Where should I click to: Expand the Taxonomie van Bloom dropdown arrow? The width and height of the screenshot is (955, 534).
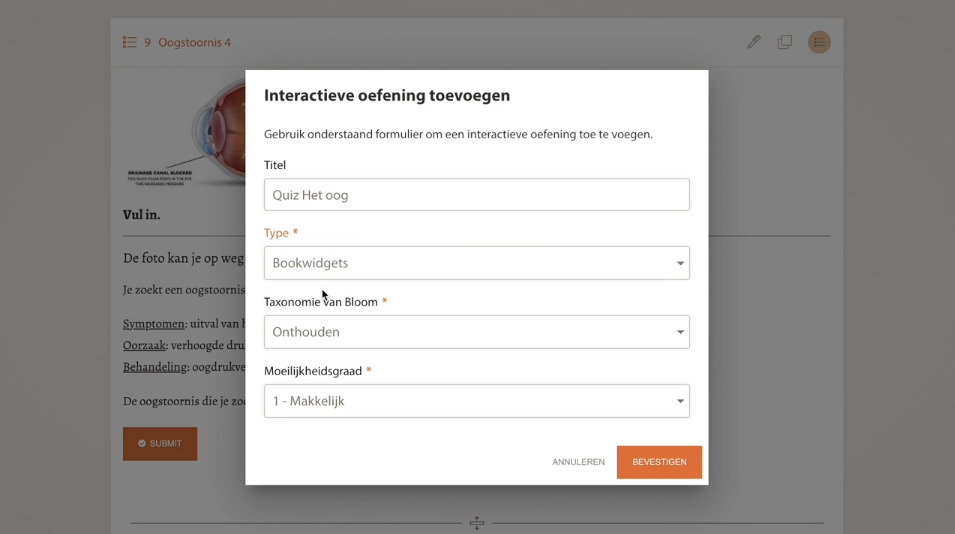[680, 332]
